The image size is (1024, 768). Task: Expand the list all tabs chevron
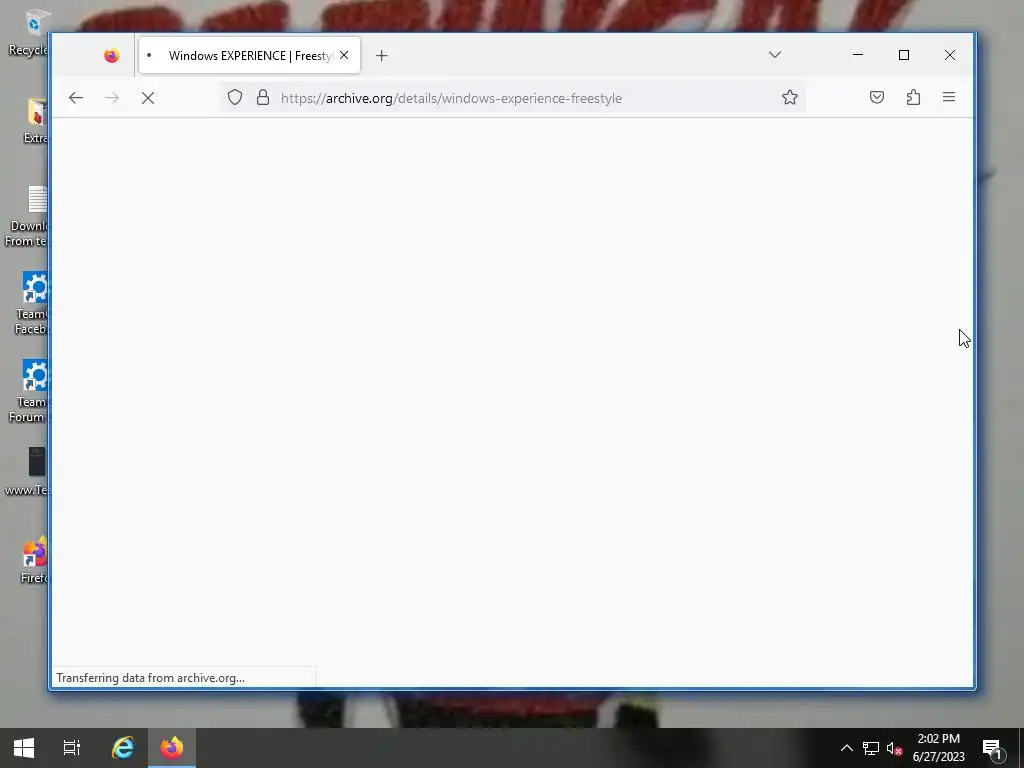(x=775, y=55)
